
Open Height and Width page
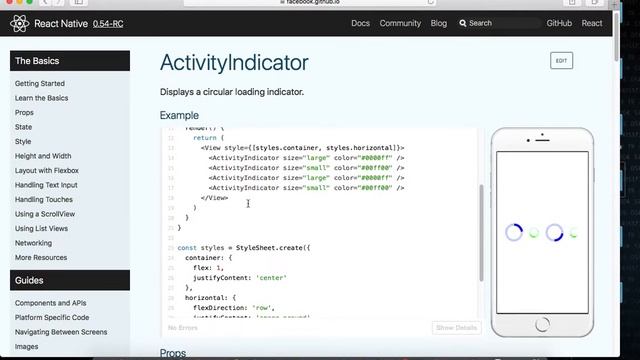[x=43, y=156]
